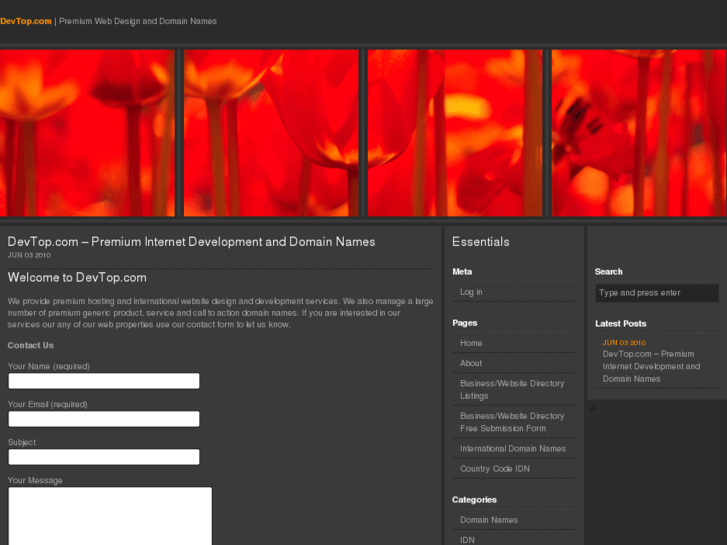Click the third tulip banner image
The image size is (727, 545).
(x=455, y=133)
